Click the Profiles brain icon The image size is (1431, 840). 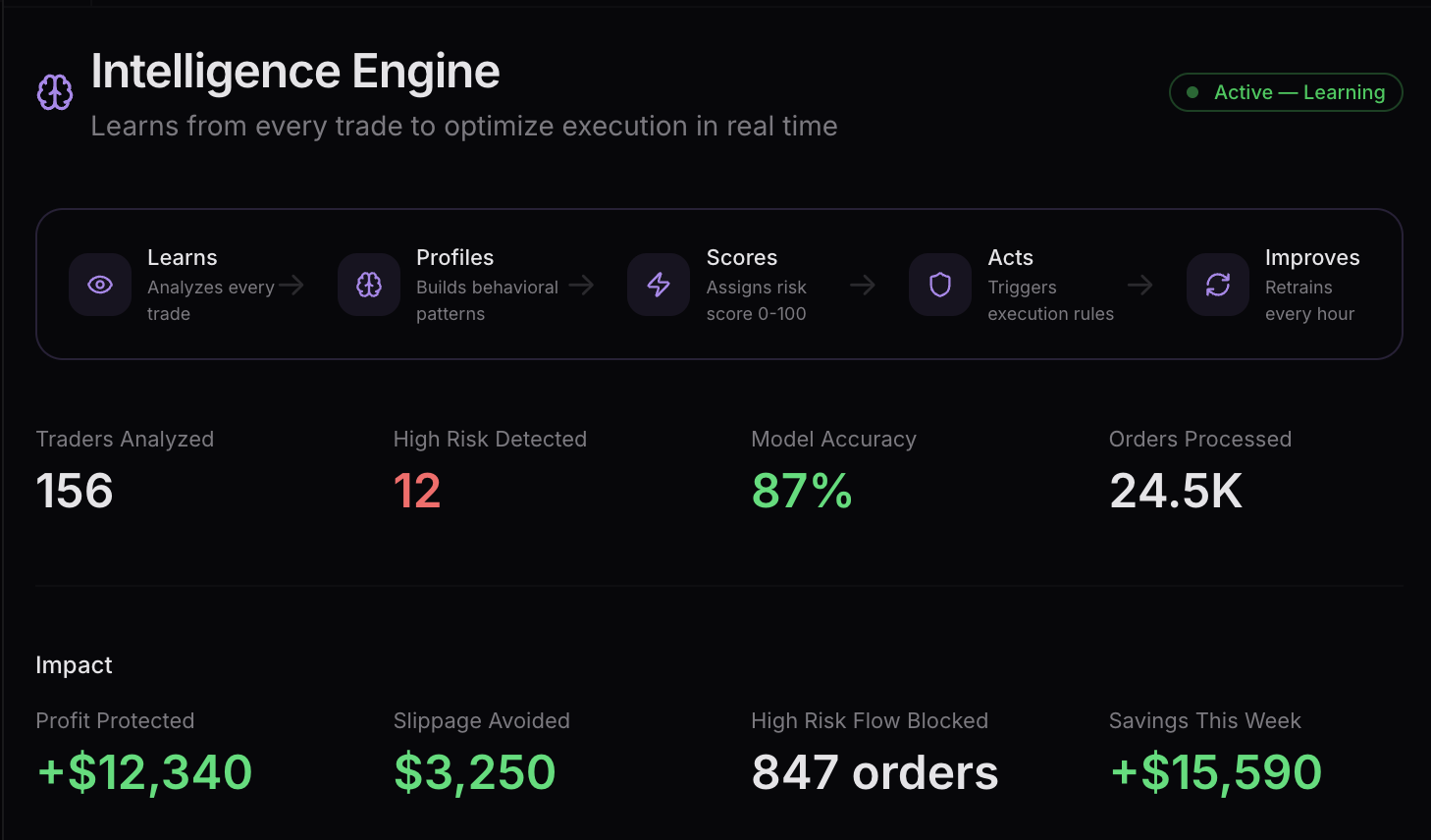pyautogui.click(x=368, y=285)
